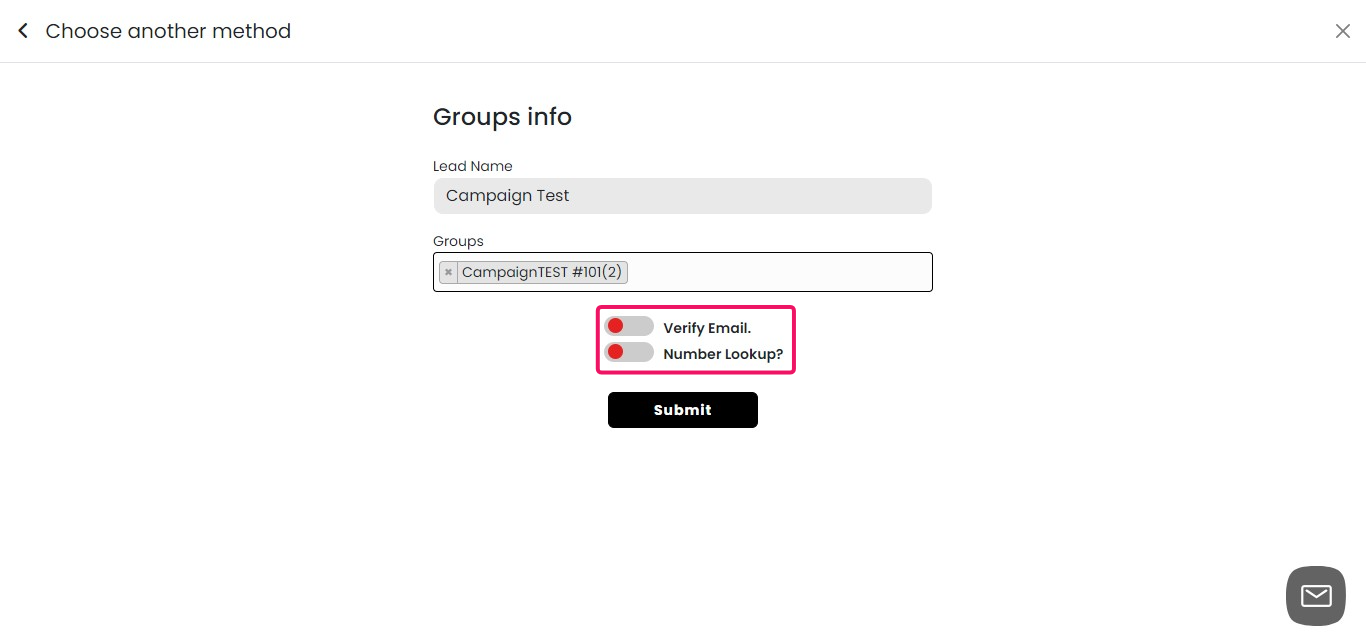Enable the Verify Email toggle

pos(628,325)
